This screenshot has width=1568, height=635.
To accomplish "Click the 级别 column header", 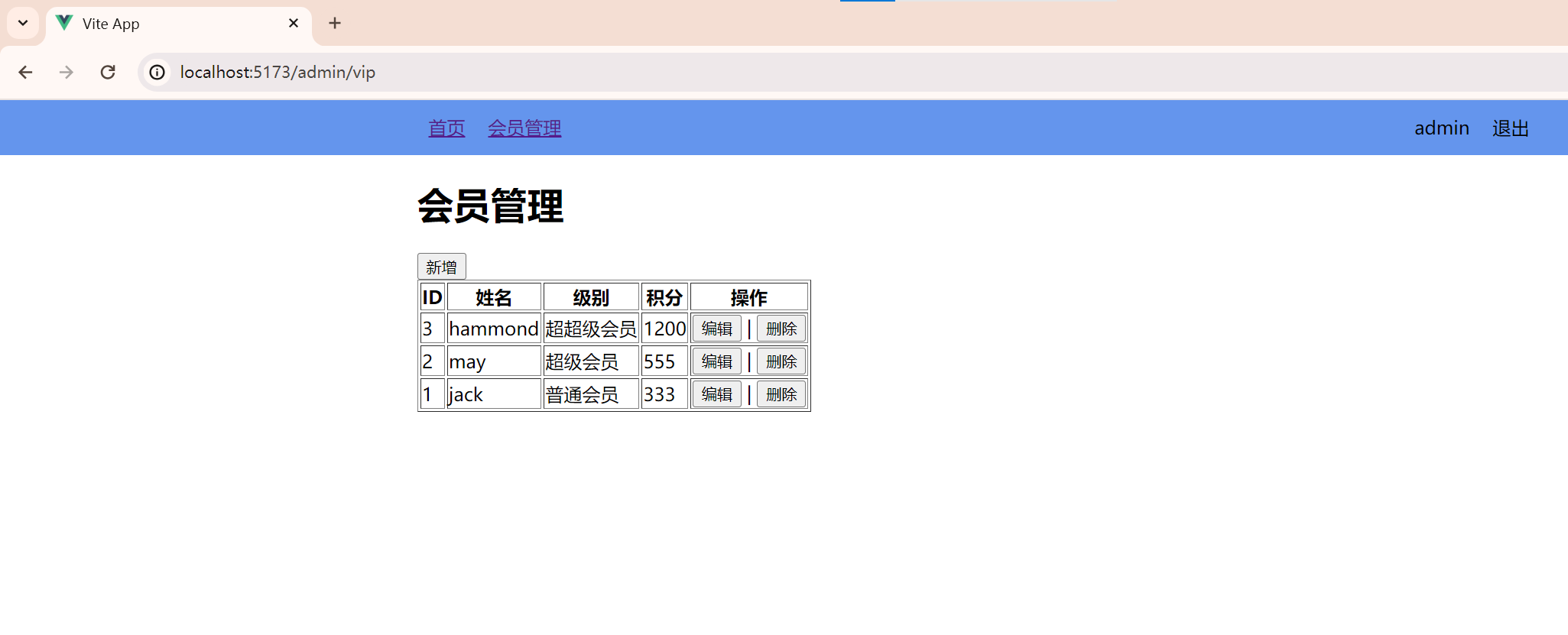I will [x=591, y=297].
